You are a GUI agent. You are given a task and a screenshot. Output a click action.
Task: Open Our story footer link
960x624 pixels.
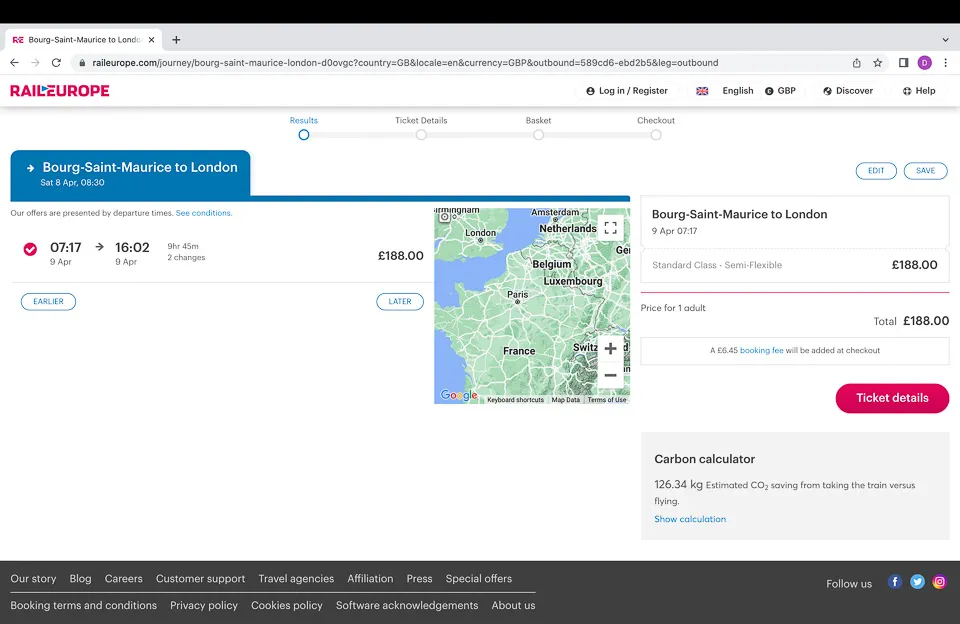pos(33,579)
